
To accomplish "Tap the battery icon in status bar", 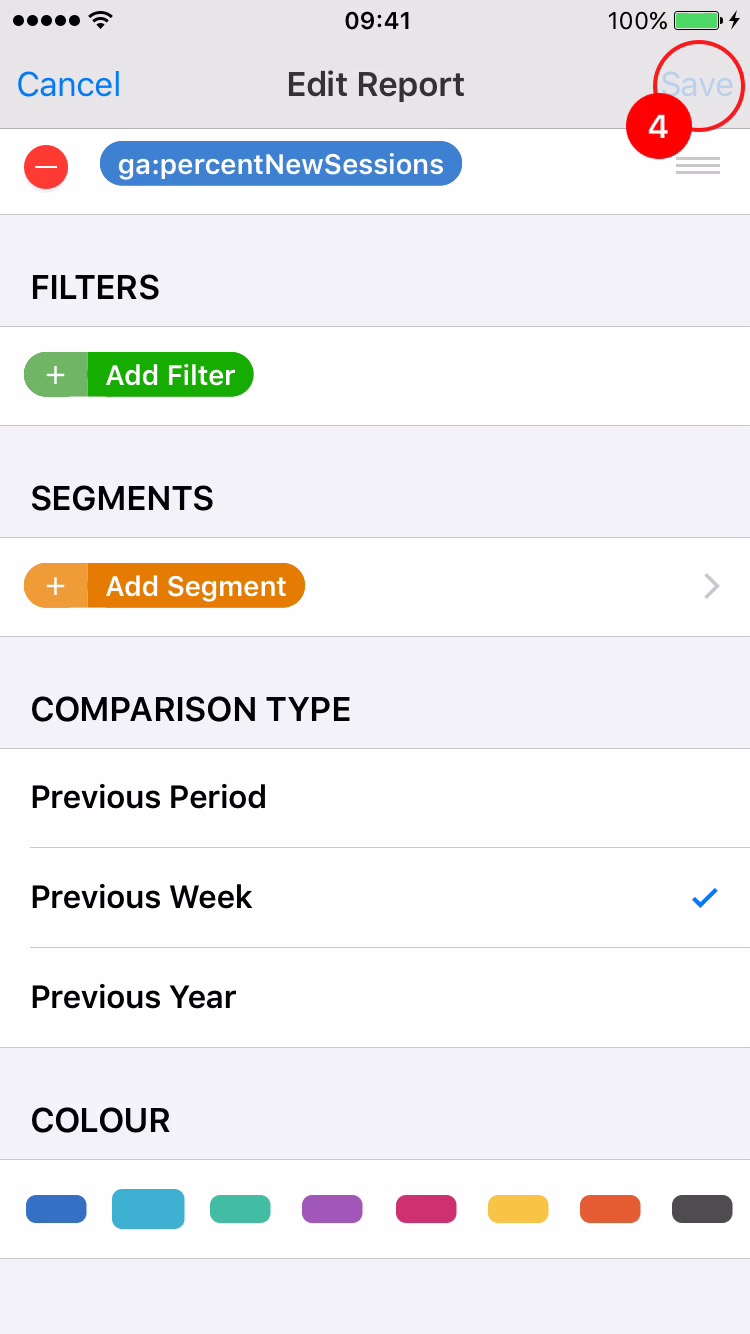I will [x=699, y=21].
